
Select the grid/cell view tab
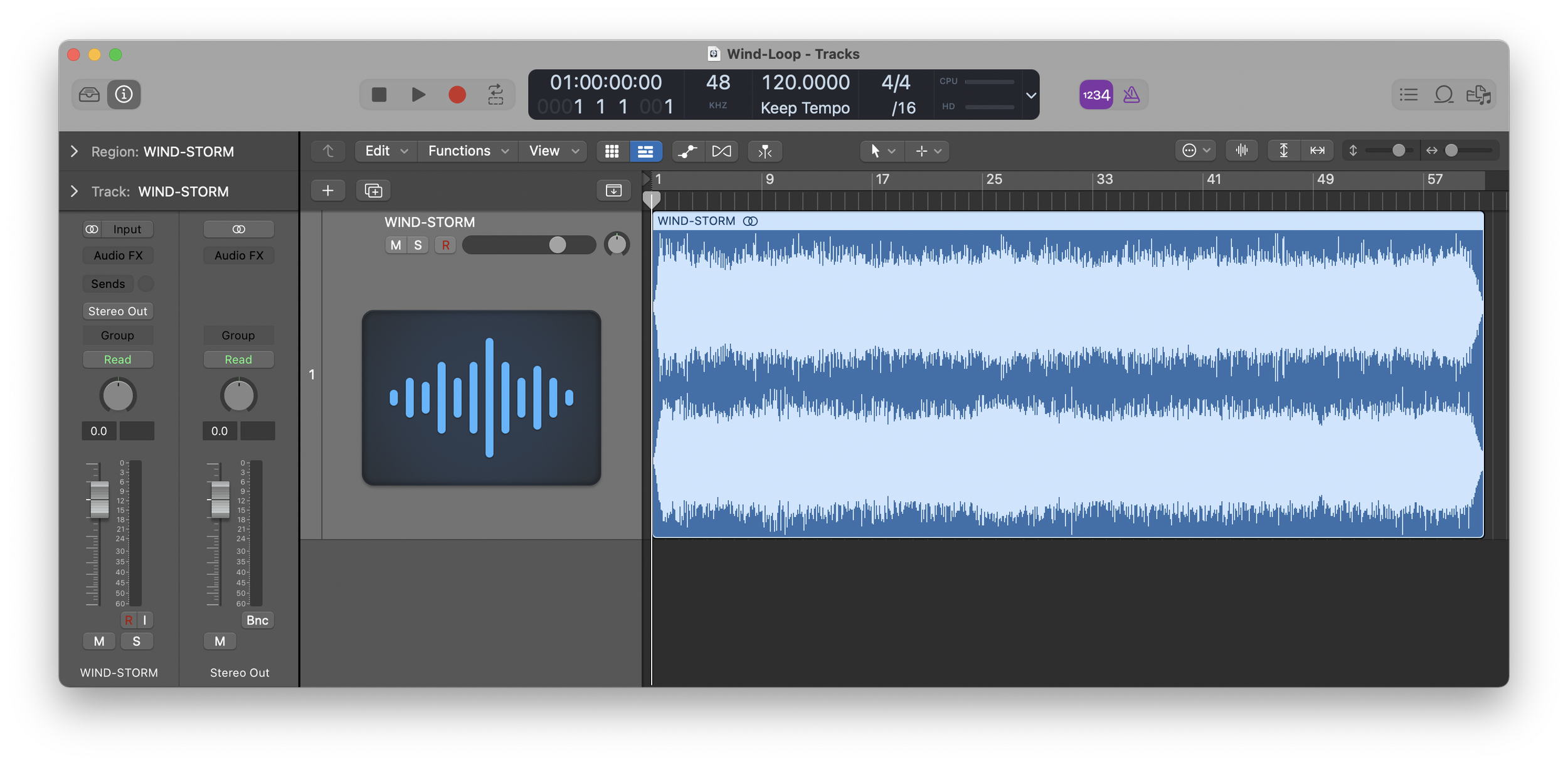click(x=612, y=150)
